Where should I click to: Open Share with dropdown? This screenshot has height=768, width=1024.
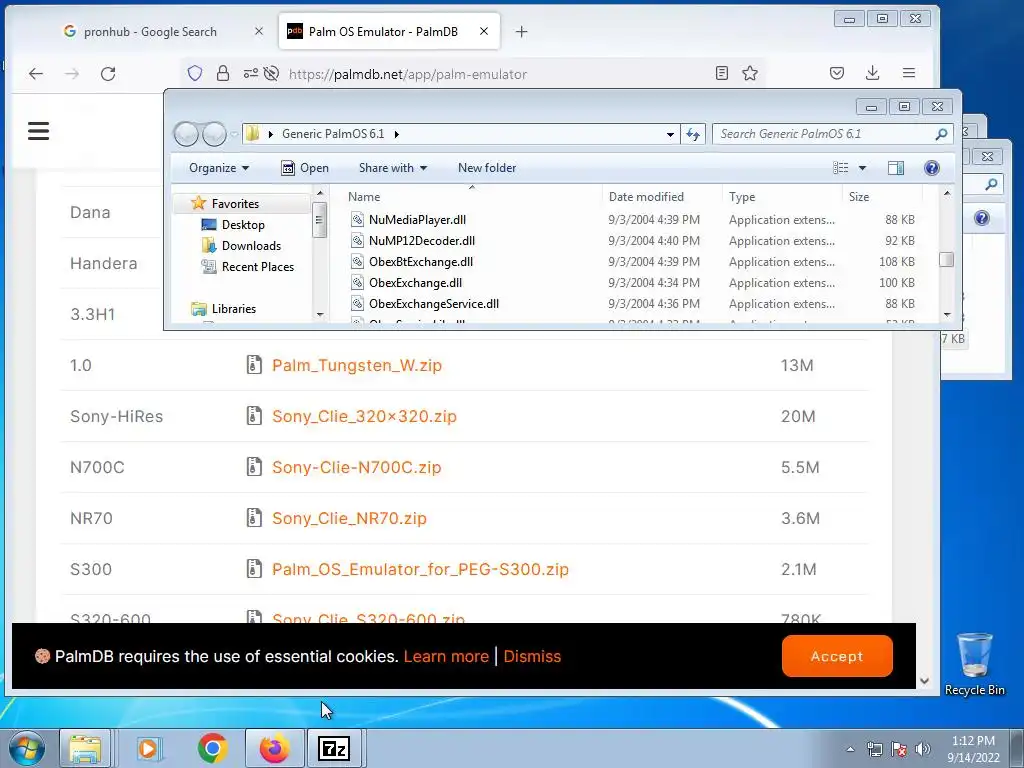click(x=392, y=168)
